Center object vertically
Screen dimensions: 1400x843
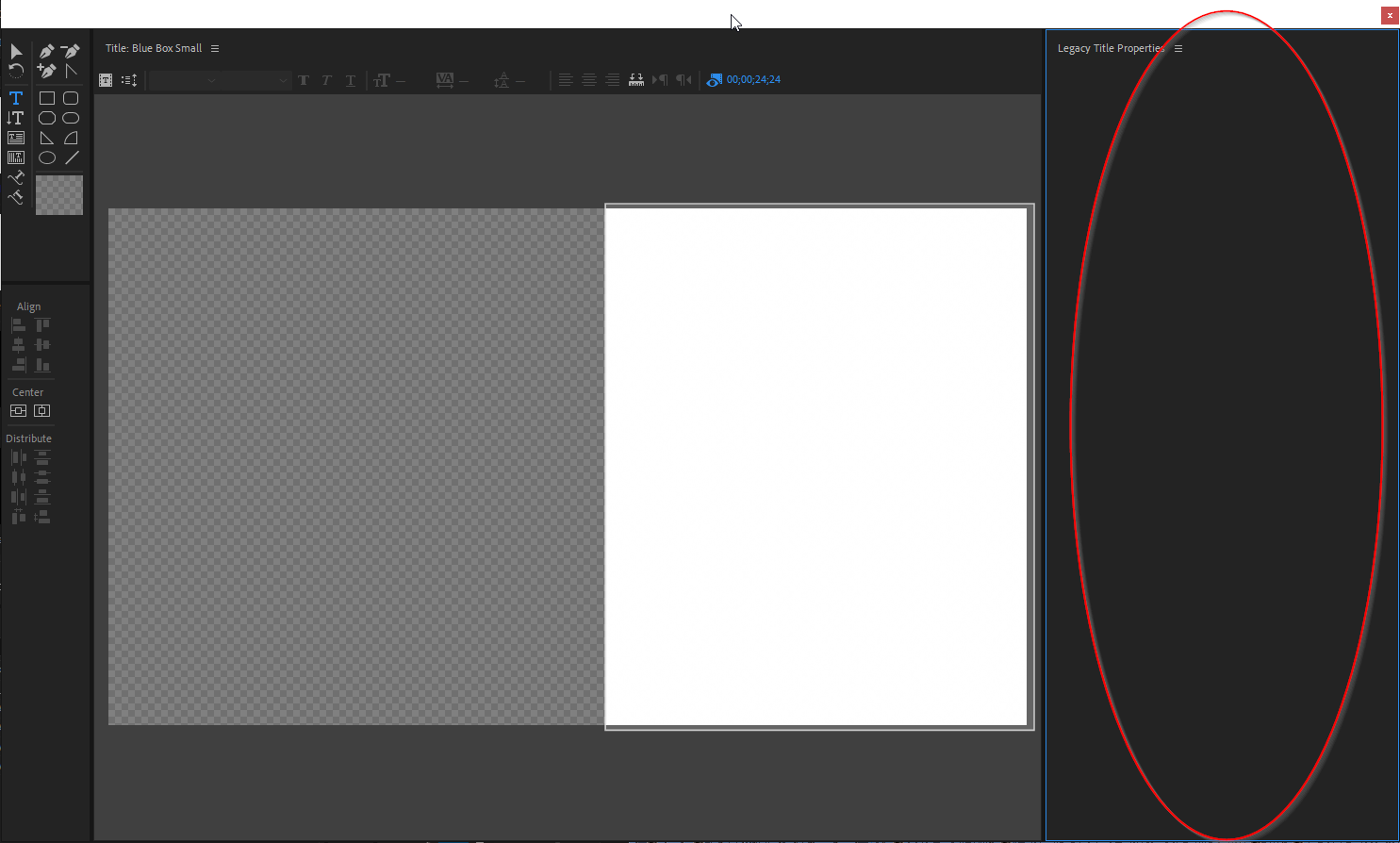pos(18,411)
